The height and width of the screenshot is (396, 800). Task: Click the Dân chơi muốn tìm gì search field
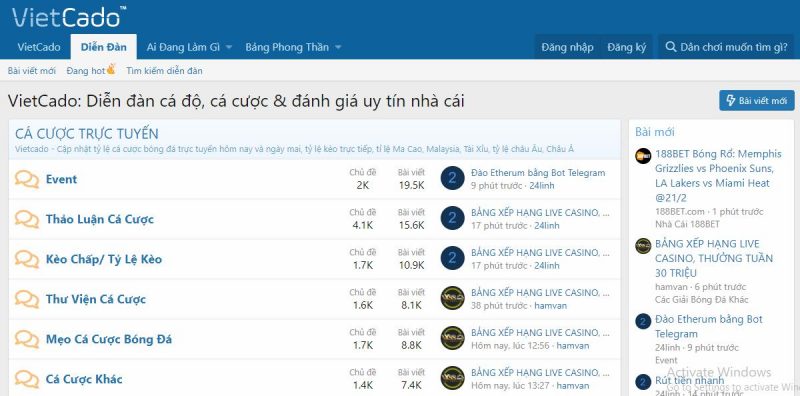tap(727, 47)
